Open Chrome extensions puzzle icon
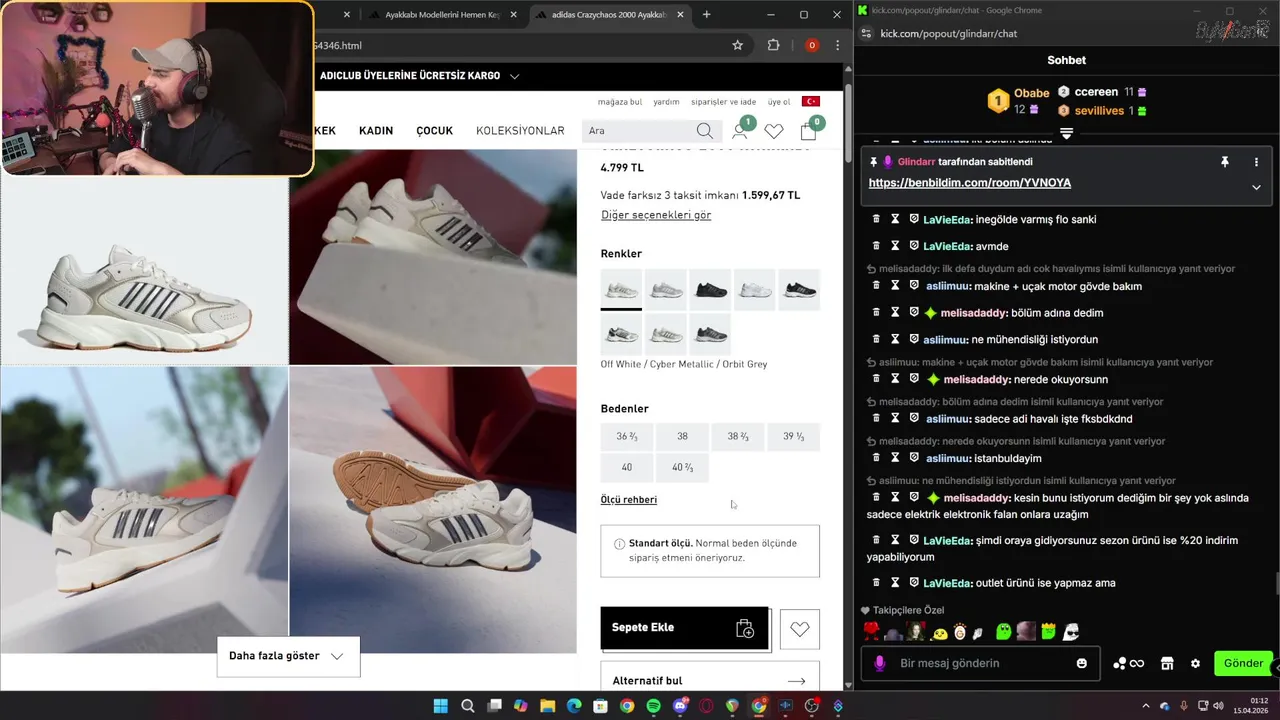1280x720 pixels. [773, 45]
